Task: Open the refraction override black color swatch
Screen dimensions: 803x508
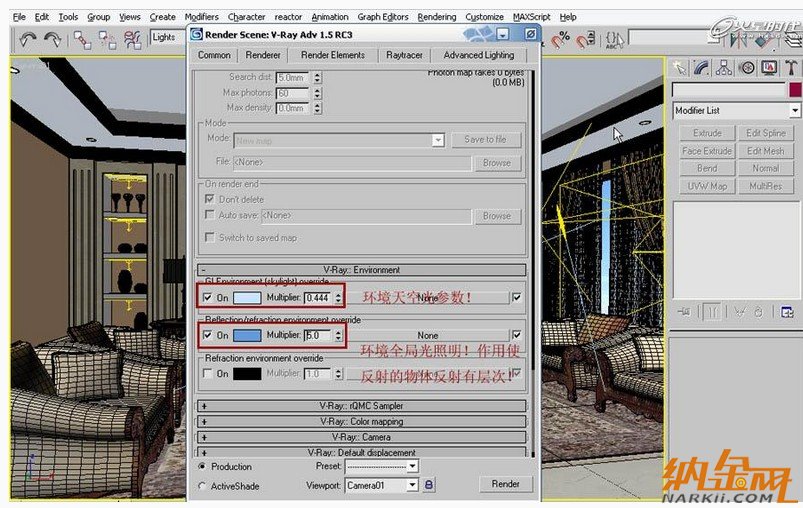Action: 247,374
